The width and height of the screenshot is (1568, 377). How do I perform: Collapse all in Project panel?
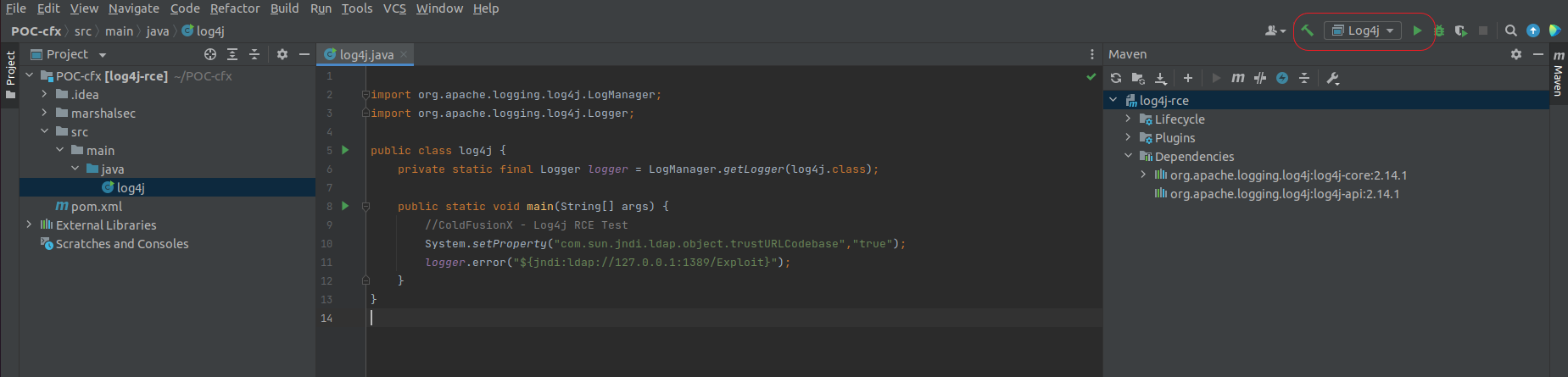tap(254, 54)
